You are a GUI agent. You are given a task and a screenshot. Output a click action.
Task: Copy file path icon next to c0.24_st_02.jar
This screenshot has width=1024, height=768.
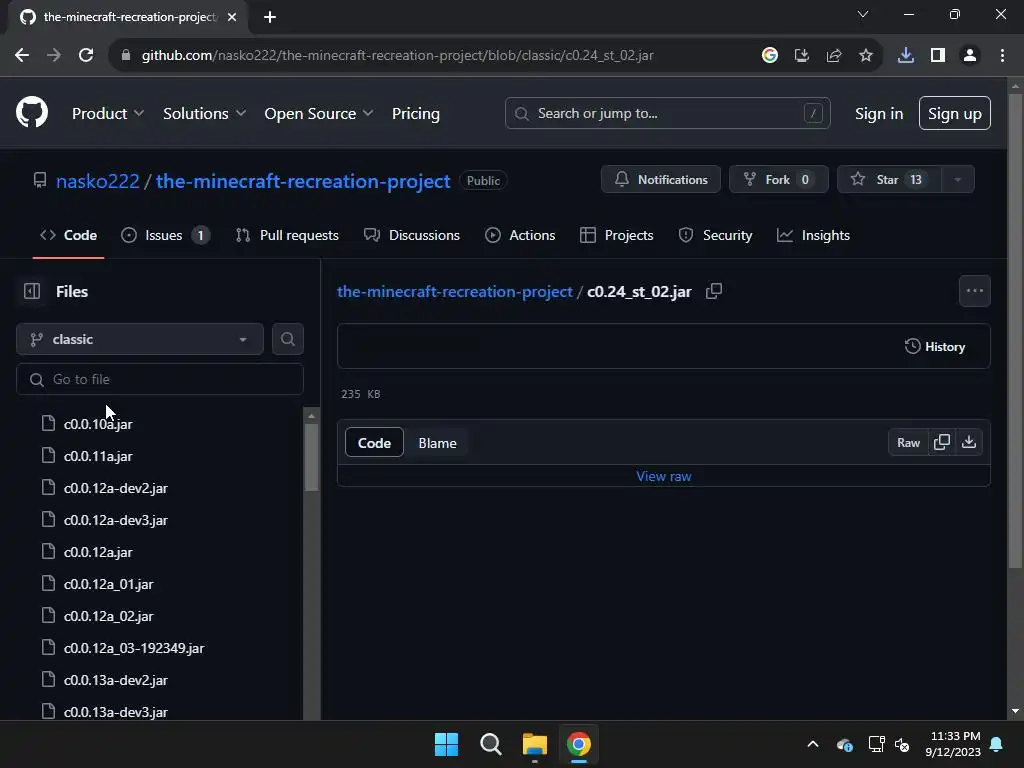[x=714, y=291]
